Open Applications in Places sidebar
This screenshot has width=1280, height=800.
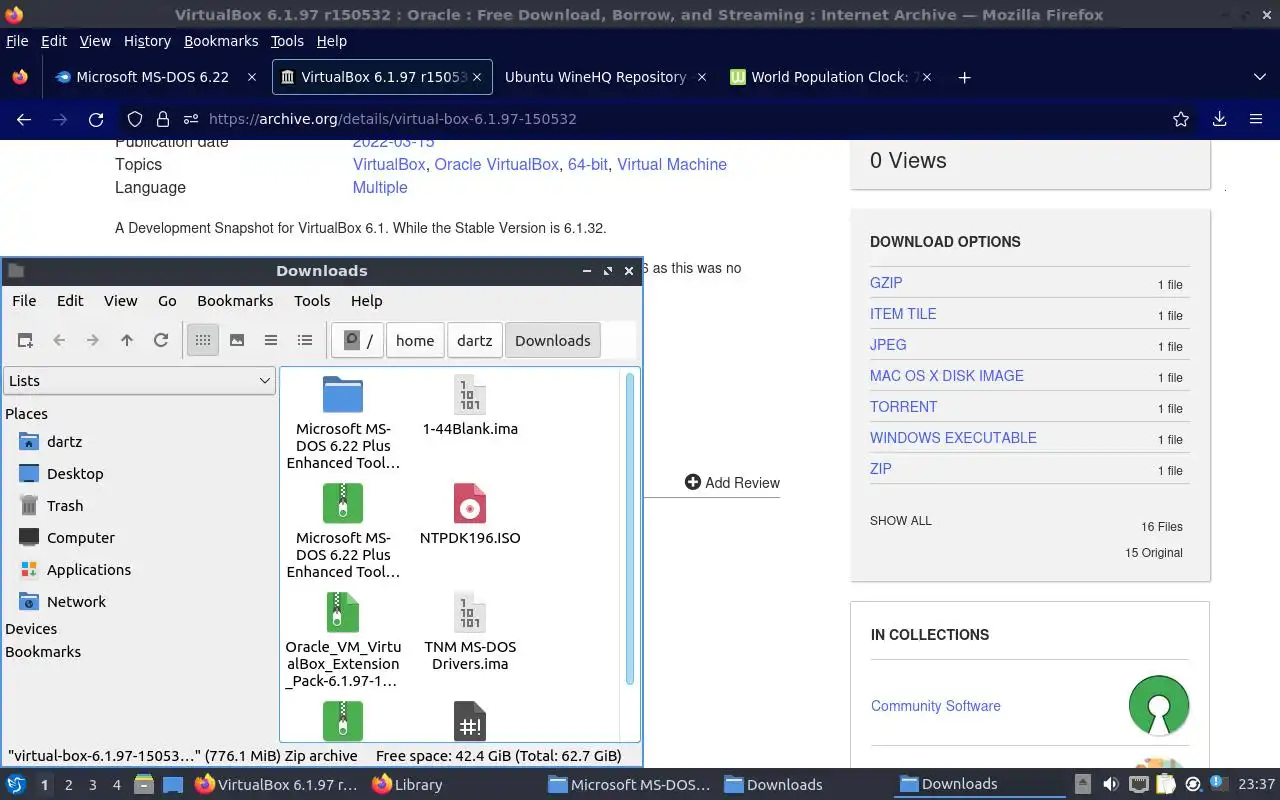(88, 569)
